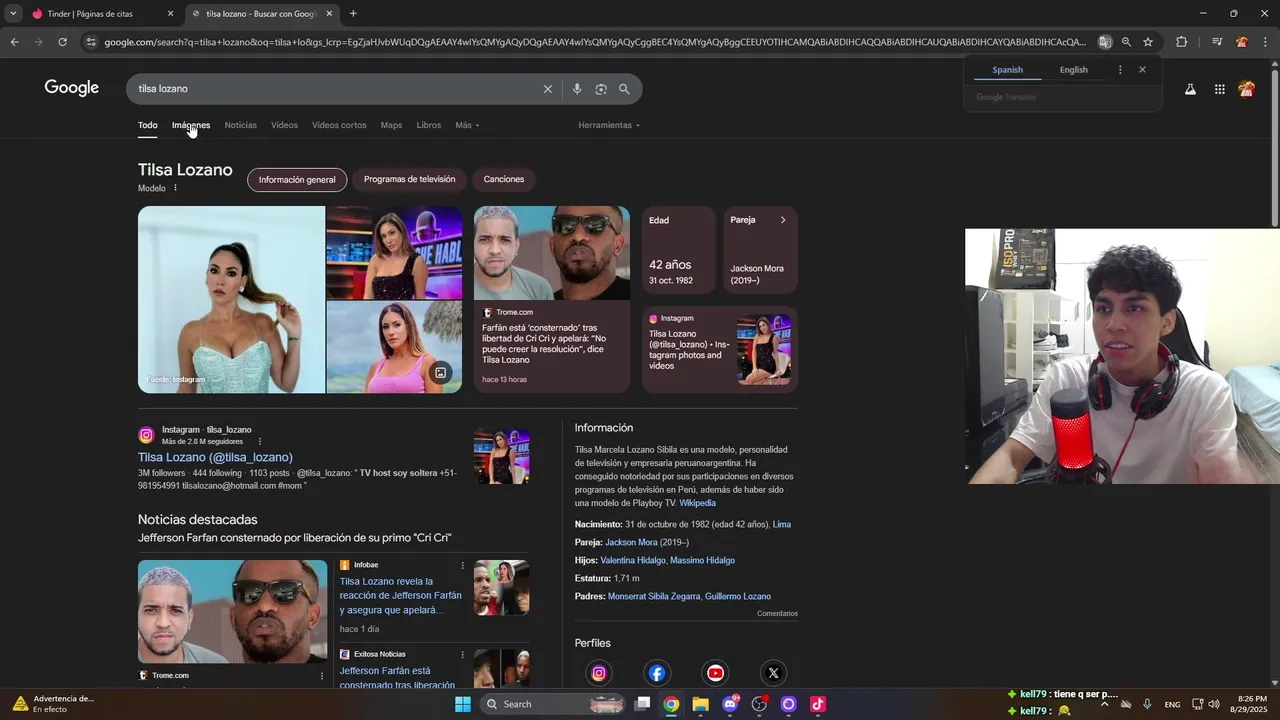Start voice search with microphone icon
Image resolution: width=1280 pixels, height=720 pixels.
tap(577, 89)
